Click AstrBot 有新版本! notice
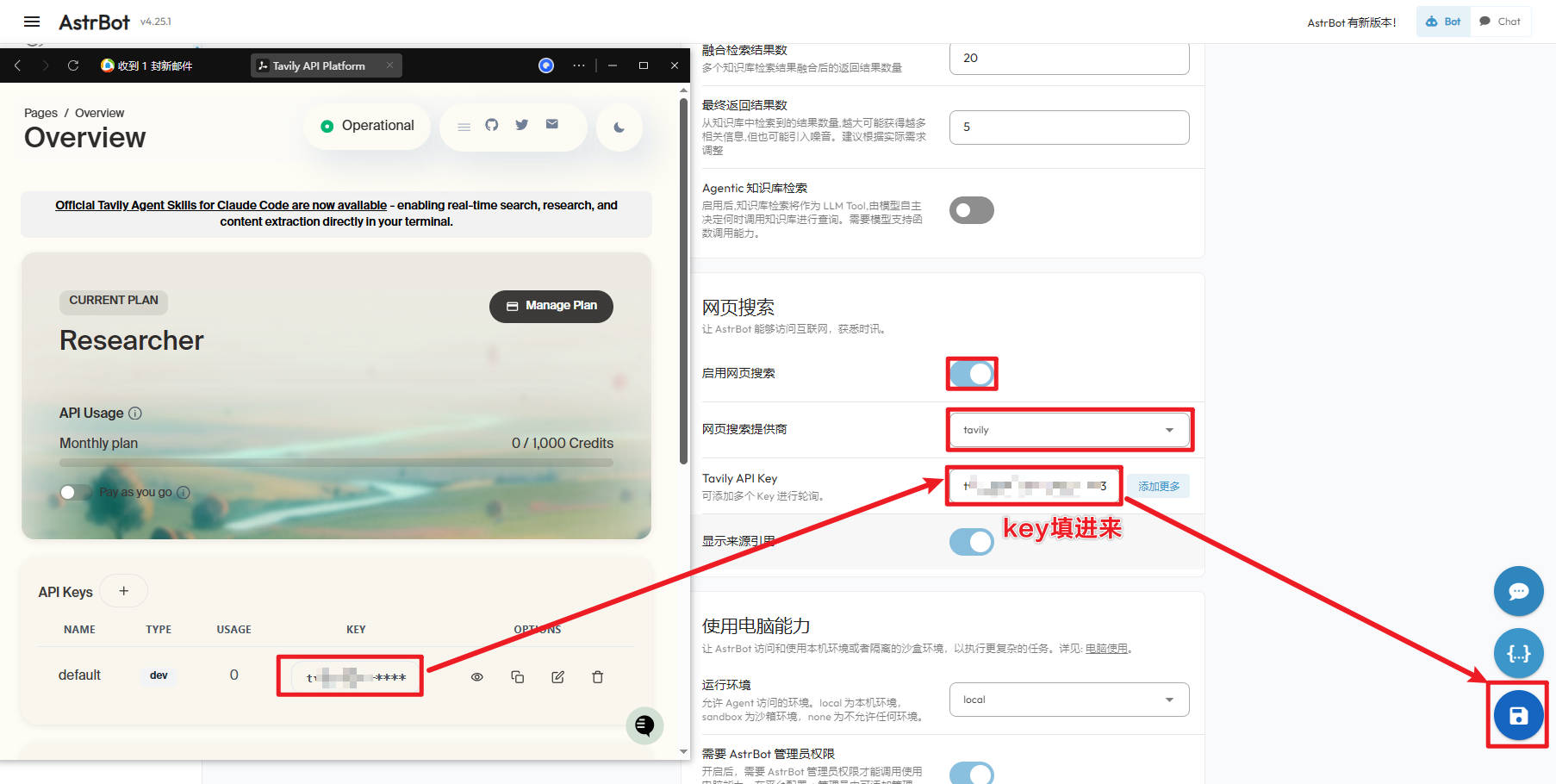Screen dimensions: 1556x784 1352,22
